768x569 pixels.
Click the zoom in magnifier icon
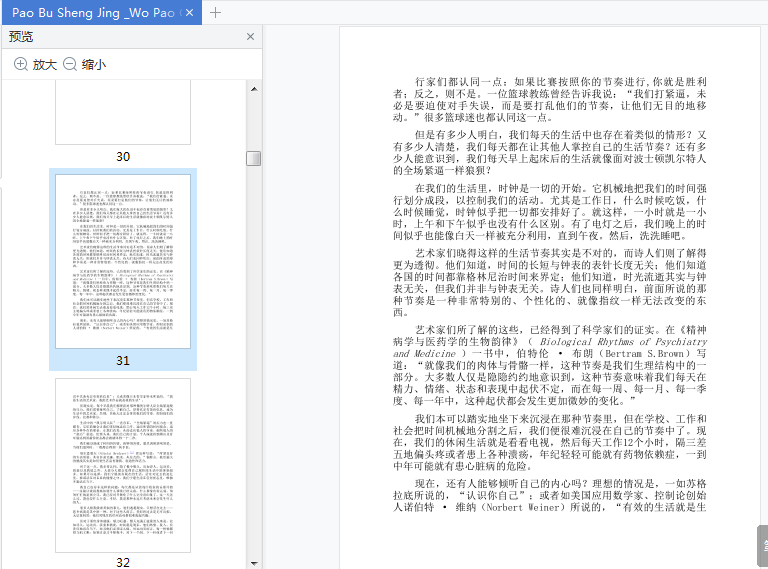click(x=21, y=64)
